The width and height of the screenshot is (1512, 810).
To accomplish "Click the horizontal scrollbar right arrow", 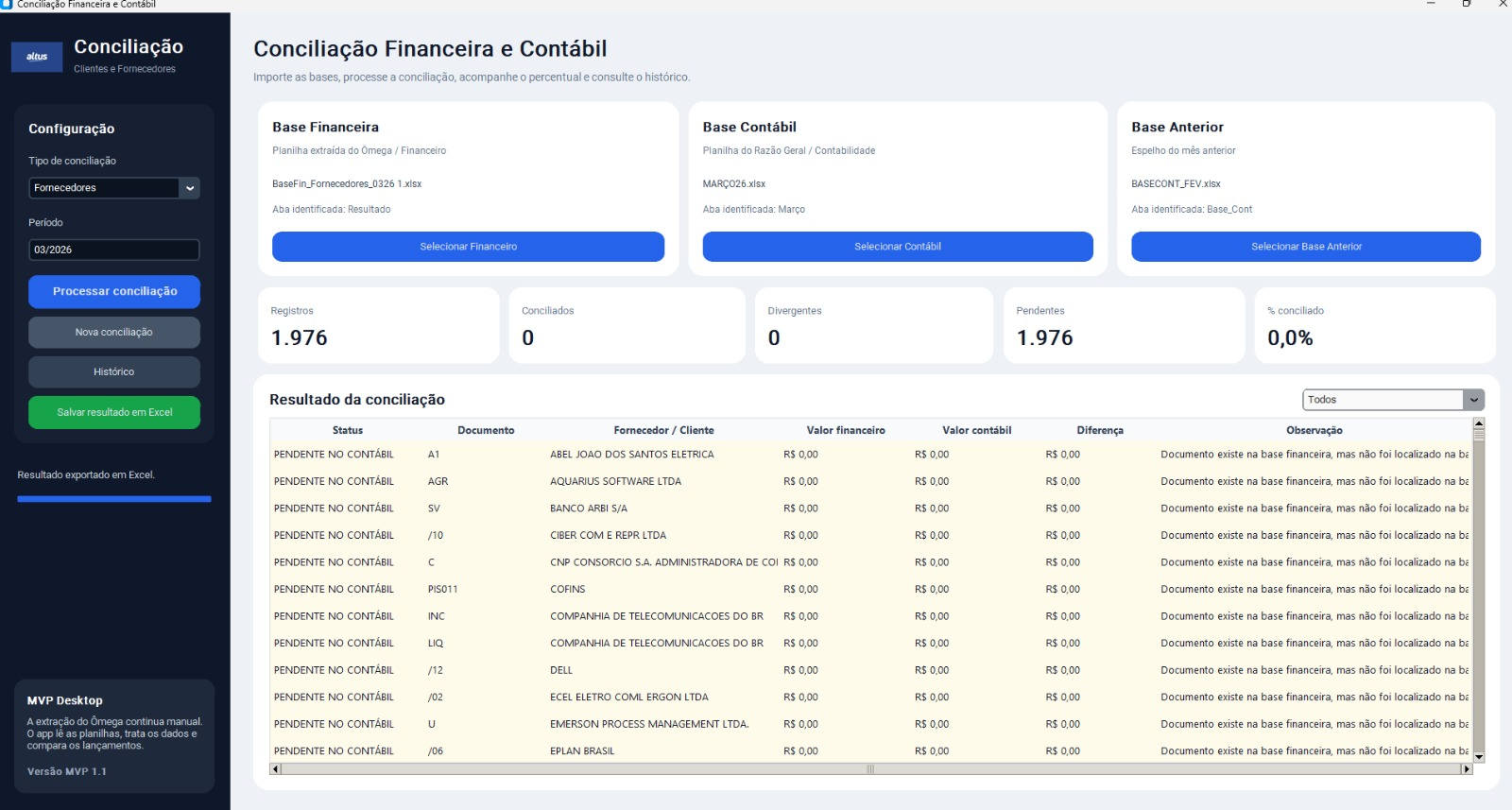I will coord(1467,769).
